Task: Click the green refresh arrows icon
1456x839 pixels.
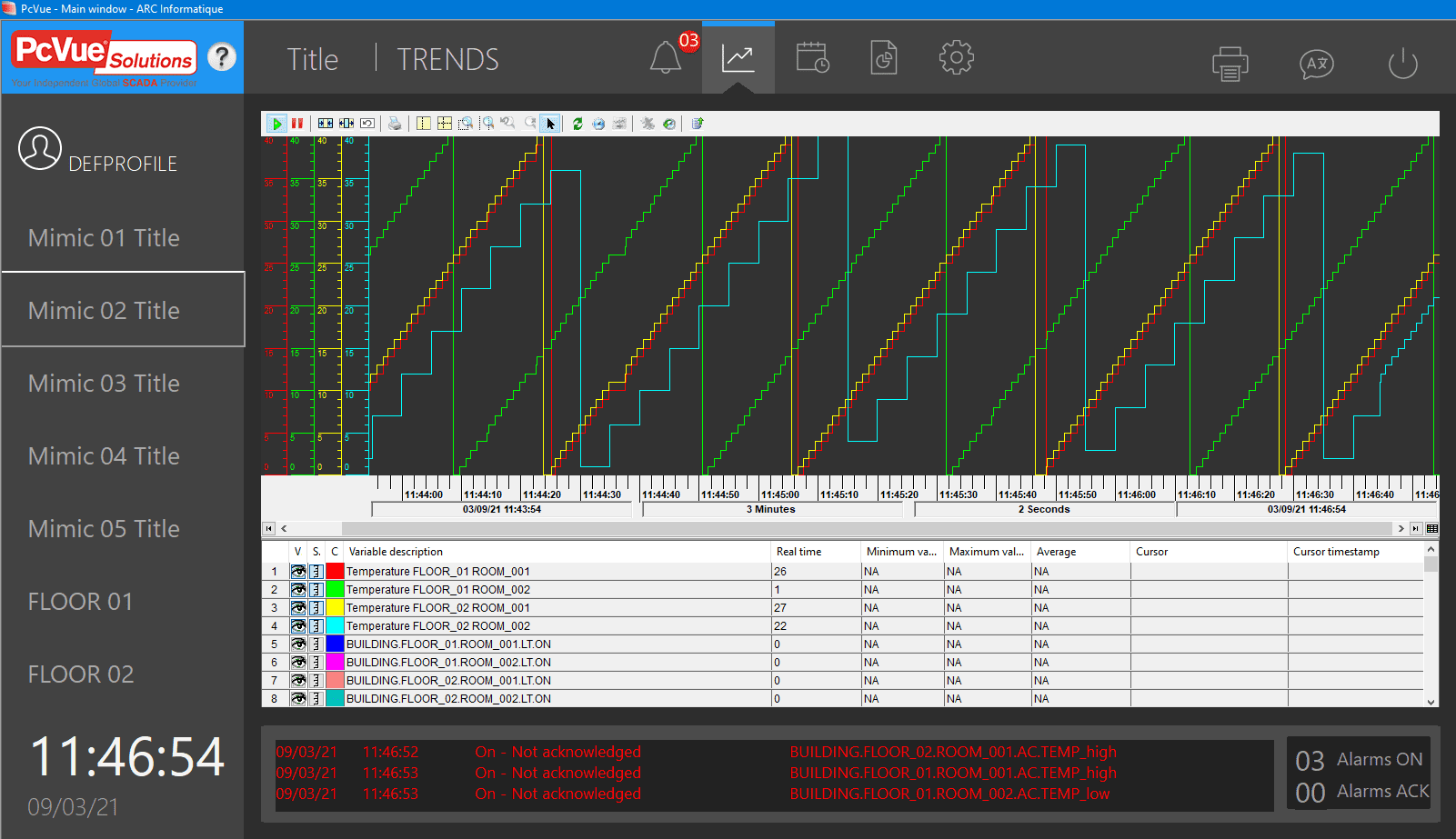Action: pyautogui.click(x=577, y=124)
